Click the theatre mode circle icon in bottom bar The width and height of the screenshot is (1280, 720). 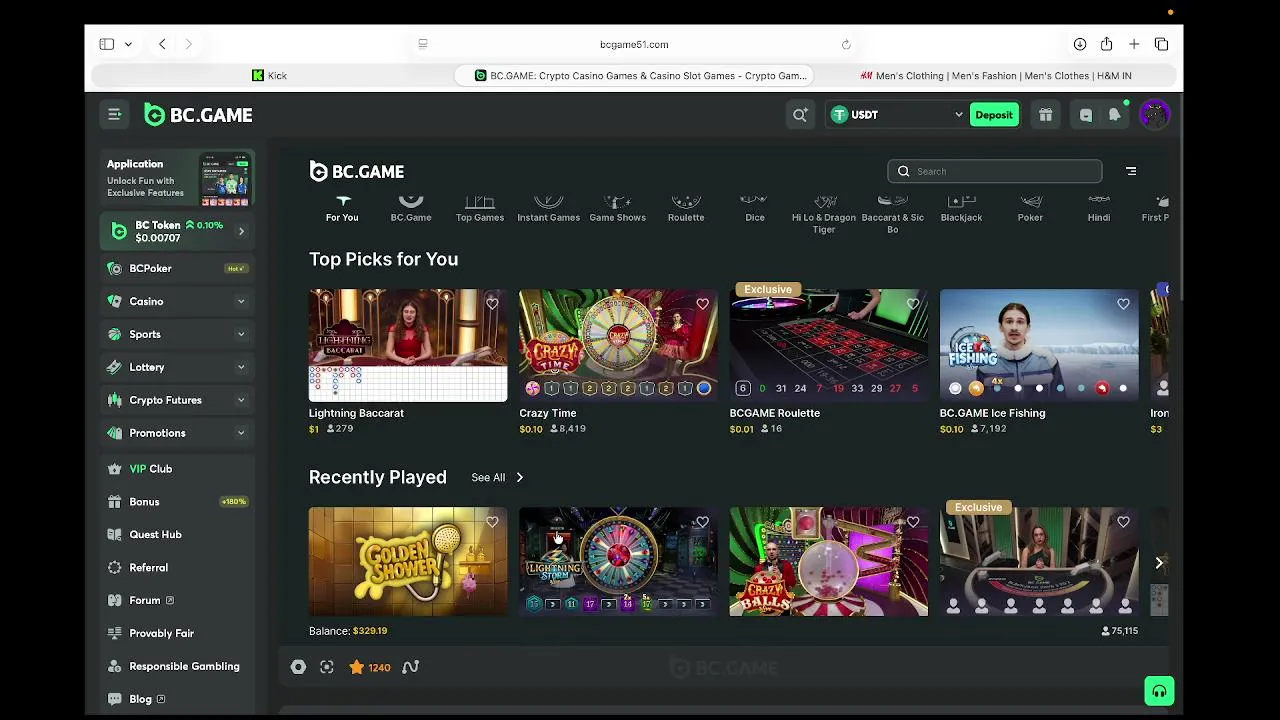tap(298, 667)
